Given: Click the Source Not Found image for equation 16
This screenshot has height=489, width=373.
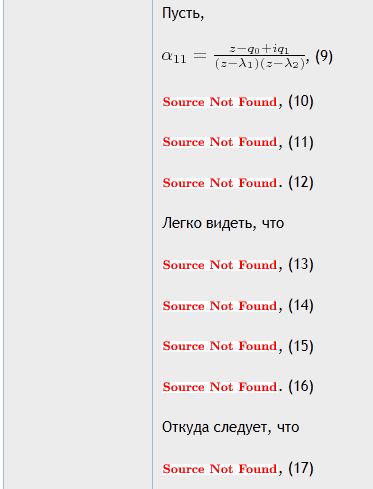Looking at the screenshot, I should click(x=220, y=387).
